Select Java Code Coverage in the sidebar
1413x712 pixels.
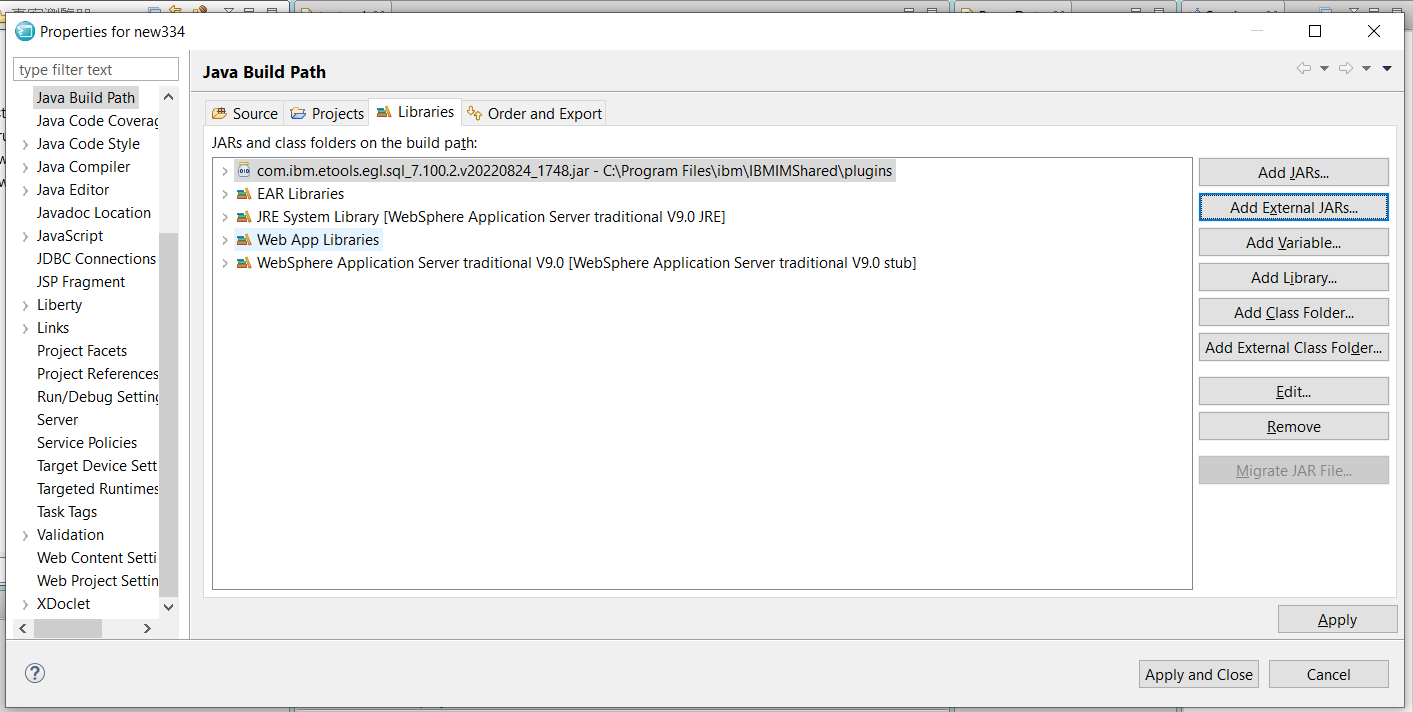click(97, 121)
